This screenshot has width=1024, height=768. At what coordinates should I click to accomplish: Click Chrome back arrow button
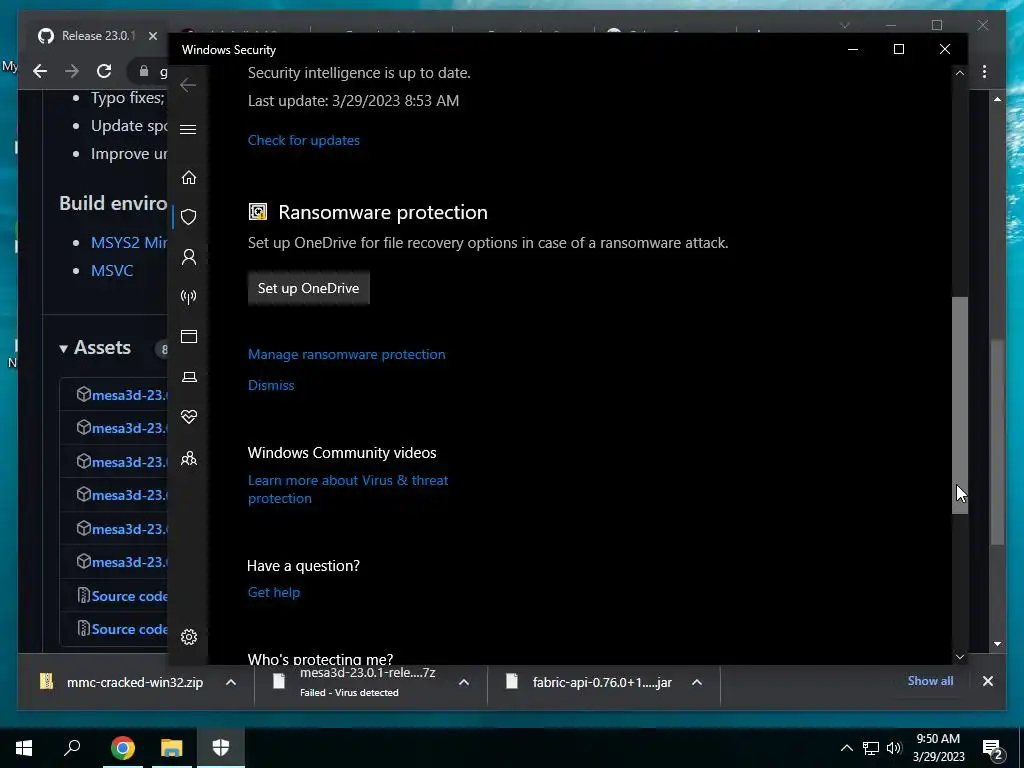[40, 71]
